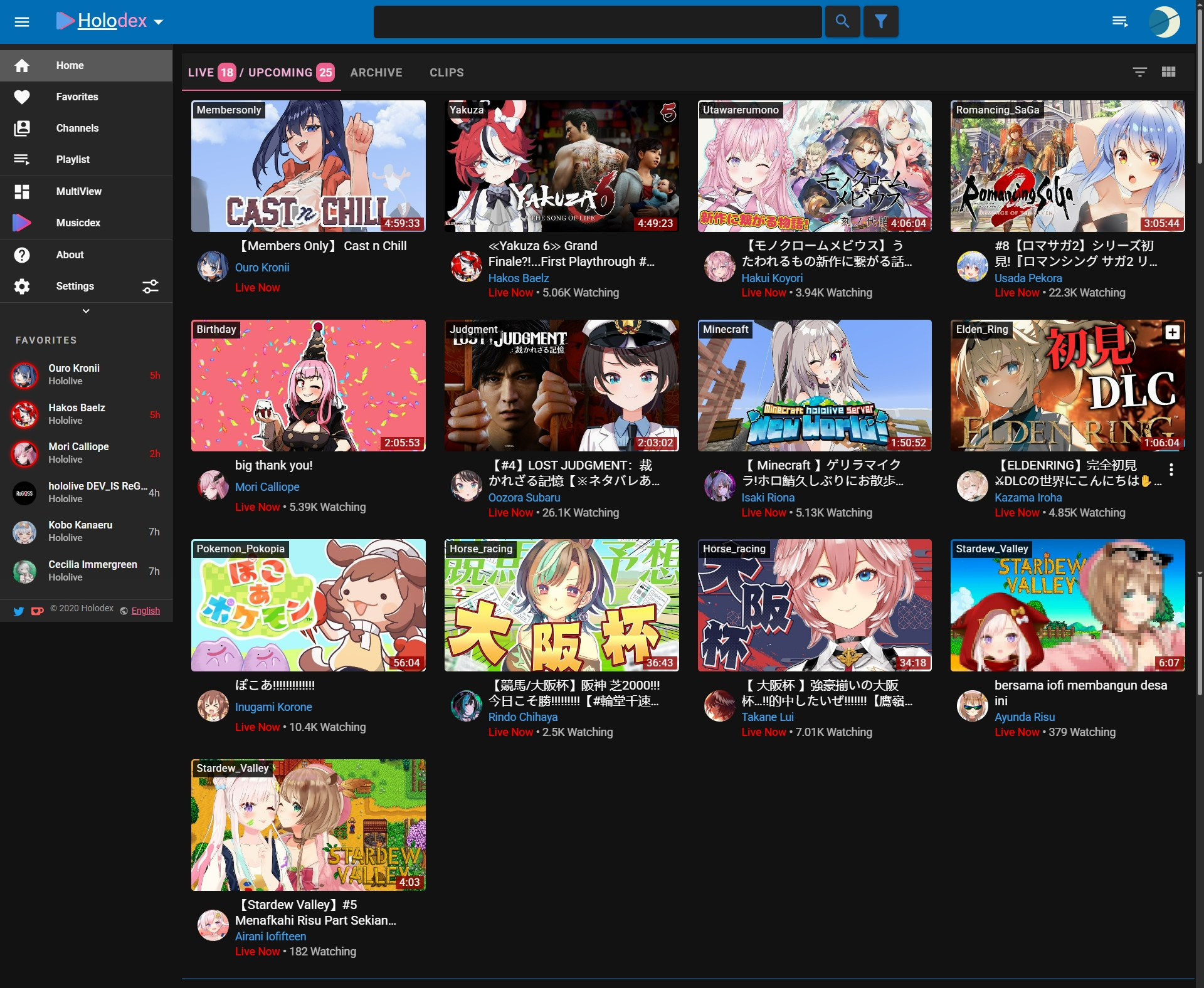
Task: Click the grid layout size icon
Action: pos(1168,72)
